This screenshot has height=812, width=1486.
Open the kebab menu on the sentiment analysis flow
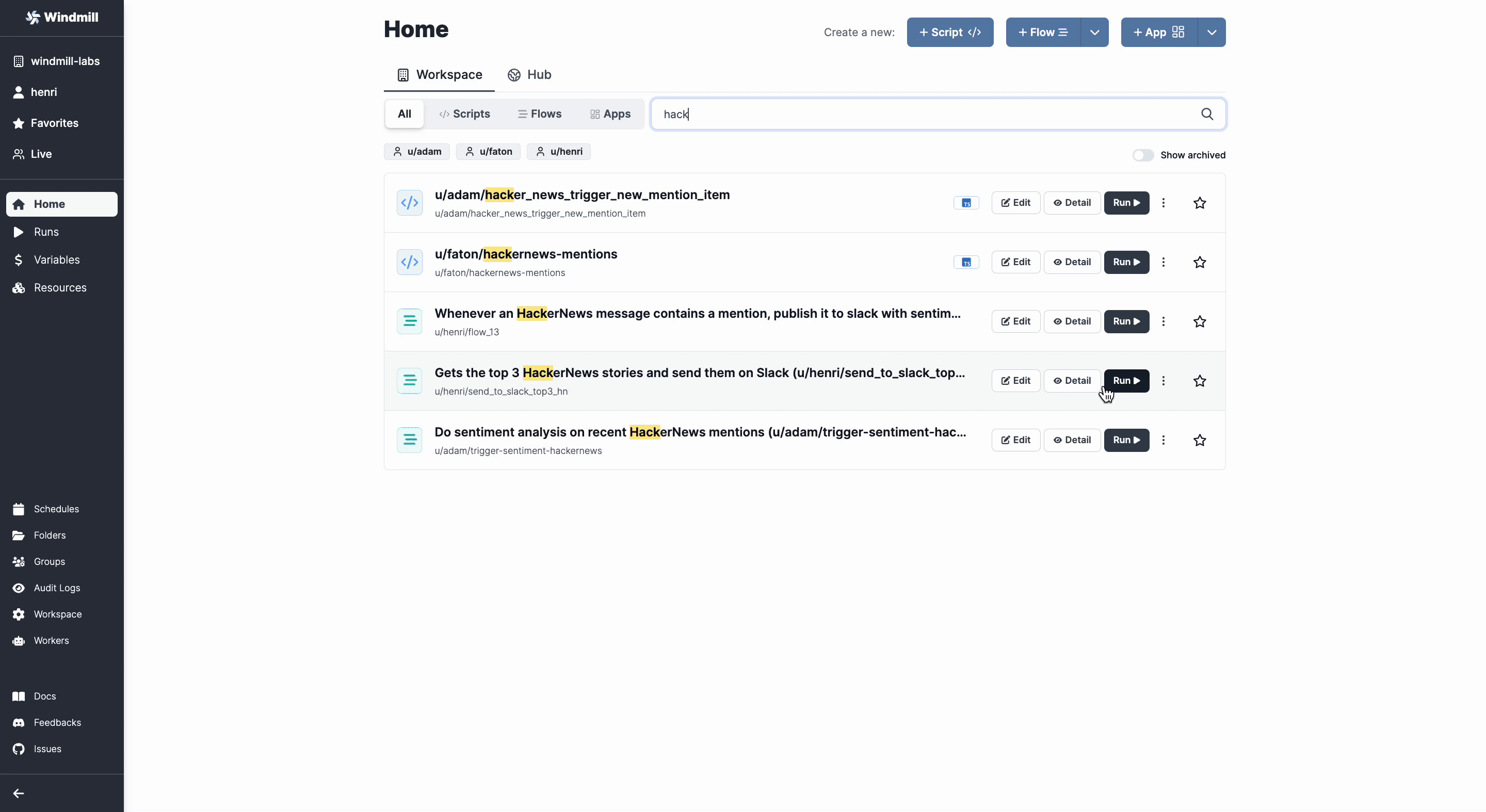click(x=1164, y=440)
